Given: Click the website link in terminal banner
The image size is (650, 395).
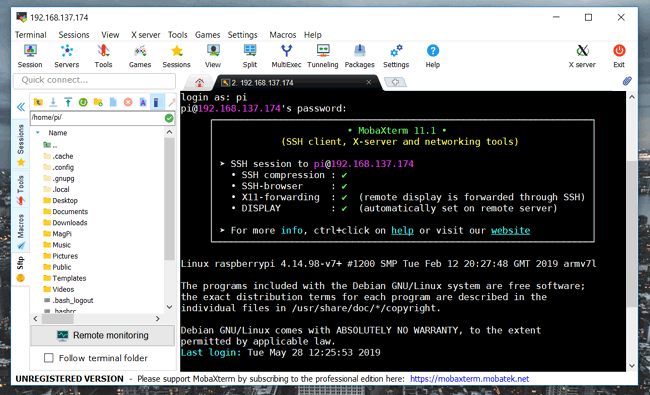Looking at the screenshot, I should click(x=510, y=230).
